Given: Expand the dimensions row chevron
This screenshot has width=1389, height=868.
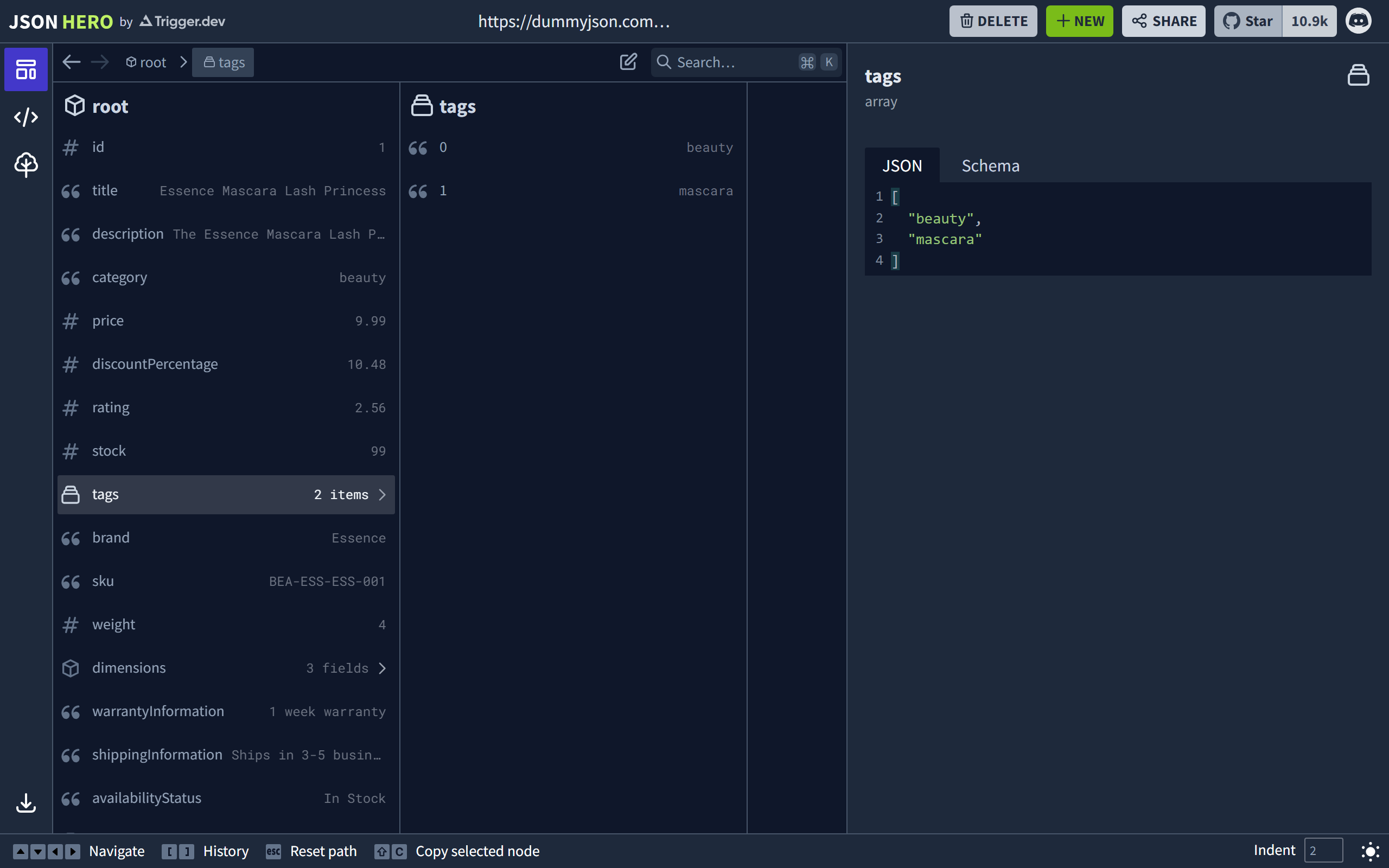Looking at the screenshot, I should pos(383,668).
